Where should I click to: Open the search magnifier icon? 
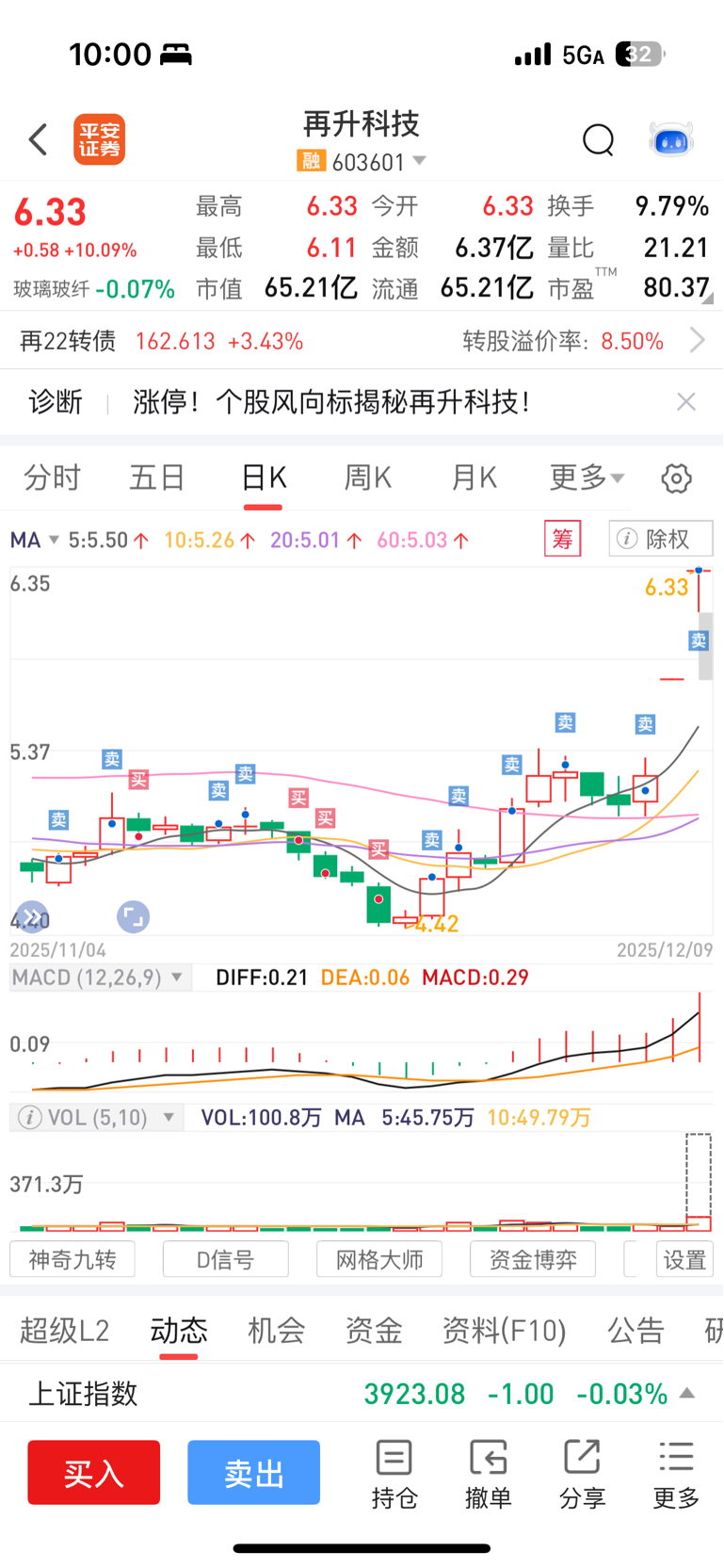598,139
